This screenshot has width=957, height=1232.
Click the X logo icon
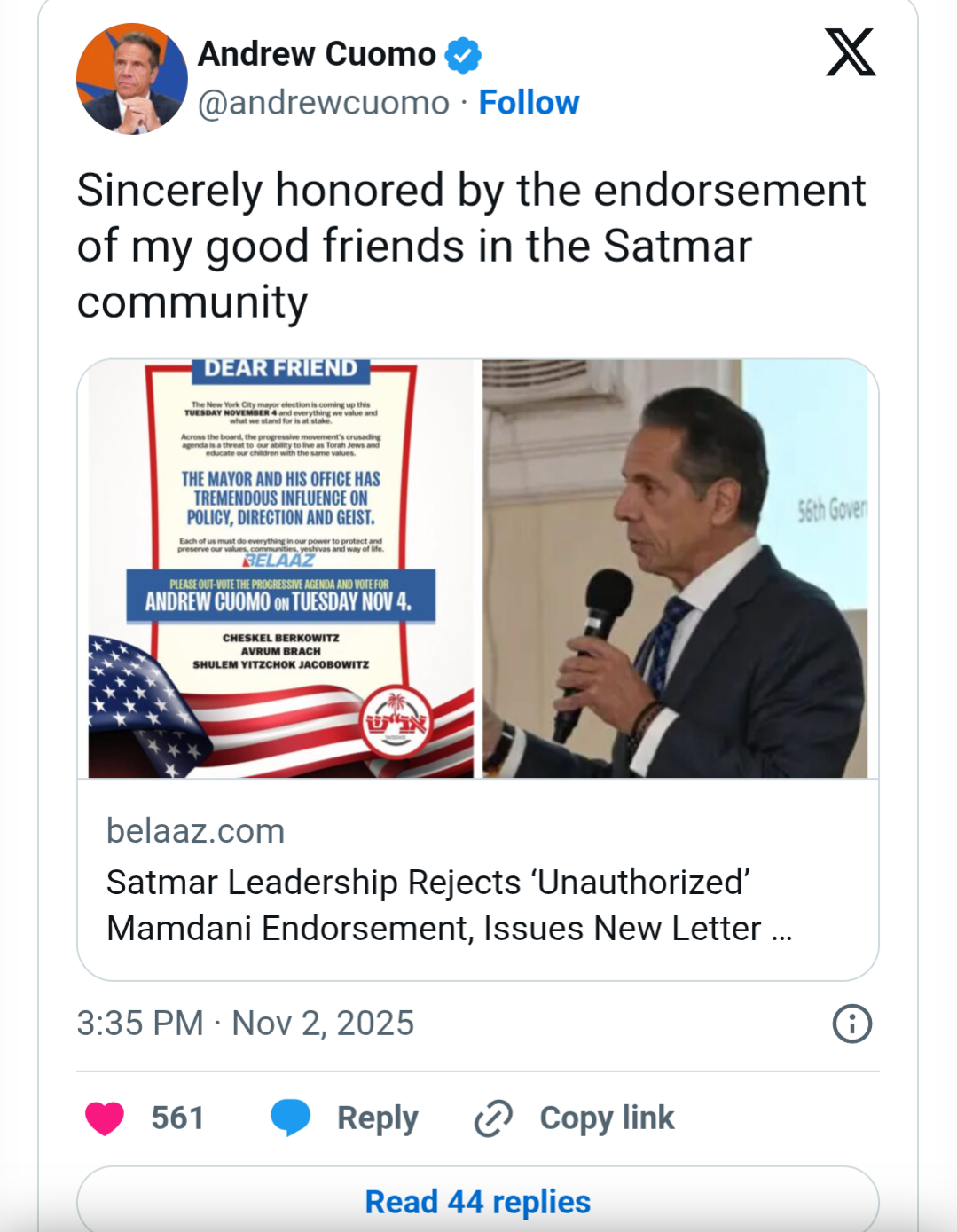(x=850, y=53)
